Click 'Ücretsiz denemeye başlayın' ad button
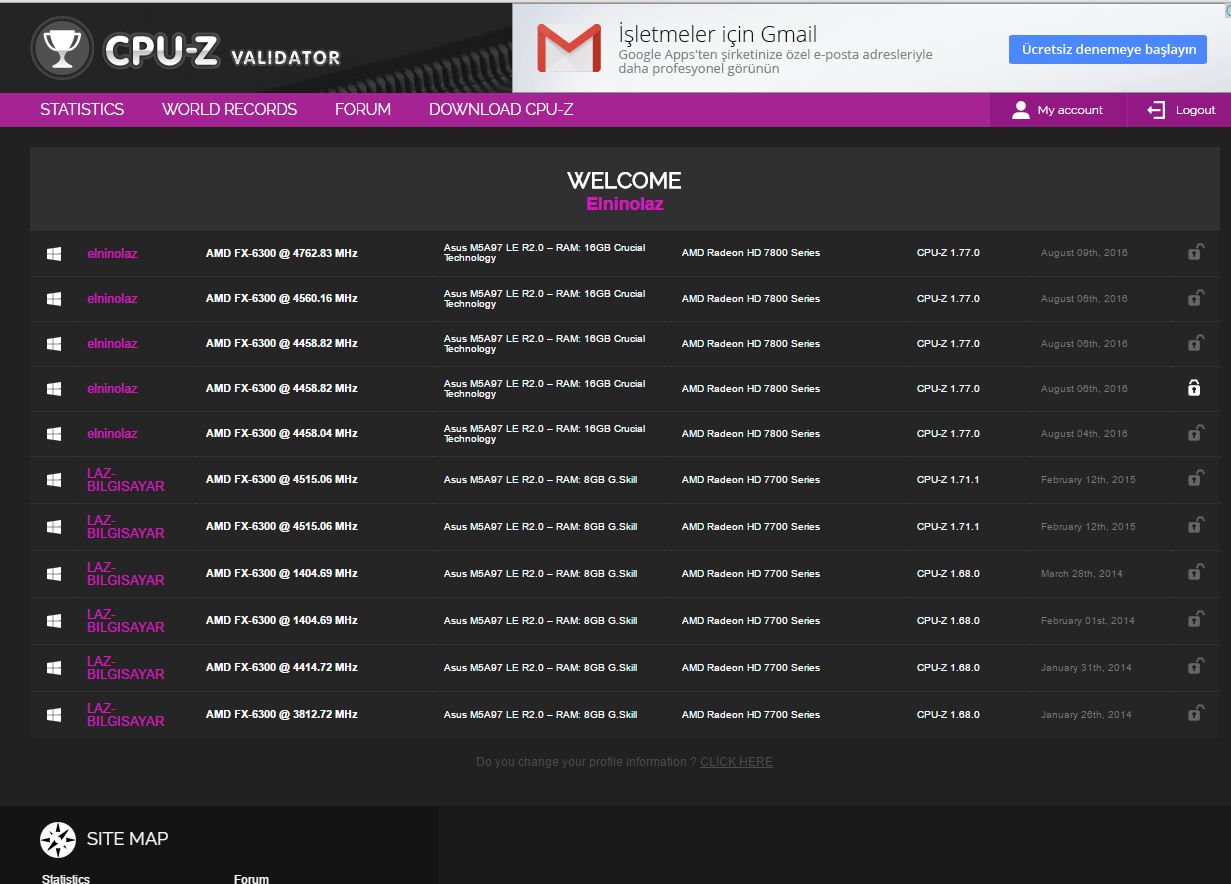Image resolution: width=1231 pixels, height=884 pixels. pos(1108,49)
